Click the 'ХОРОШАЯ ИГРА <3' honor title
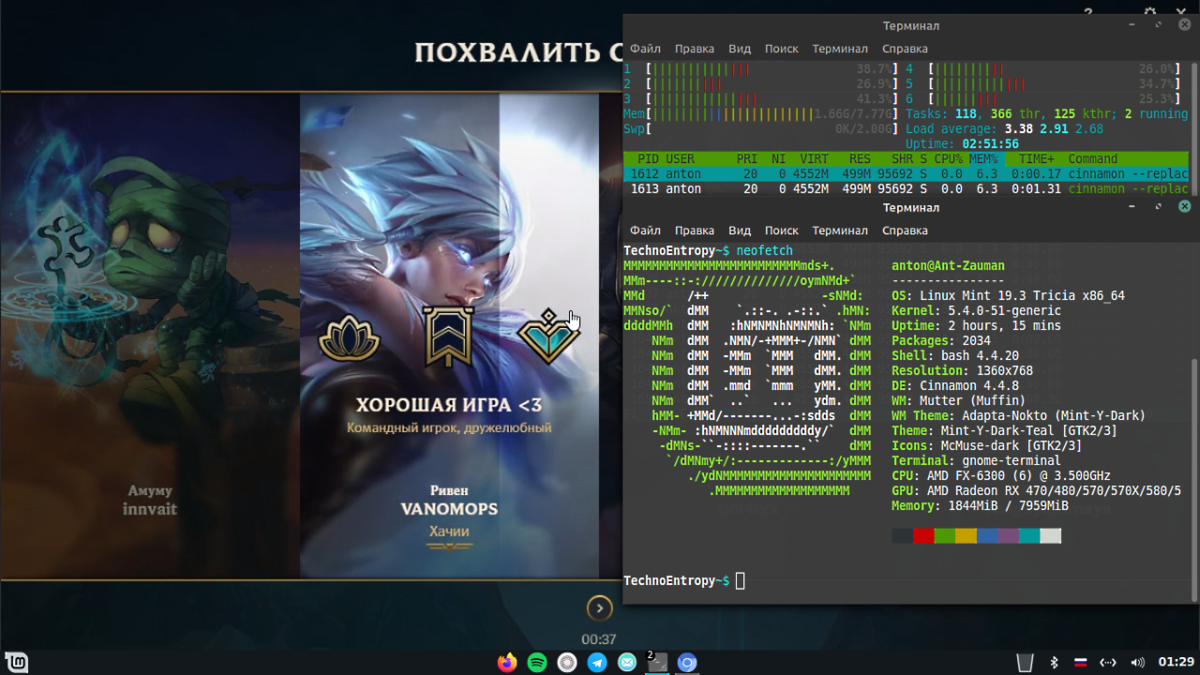The width and height of the screenshot is (1200, 675). [x=449, y=405]
